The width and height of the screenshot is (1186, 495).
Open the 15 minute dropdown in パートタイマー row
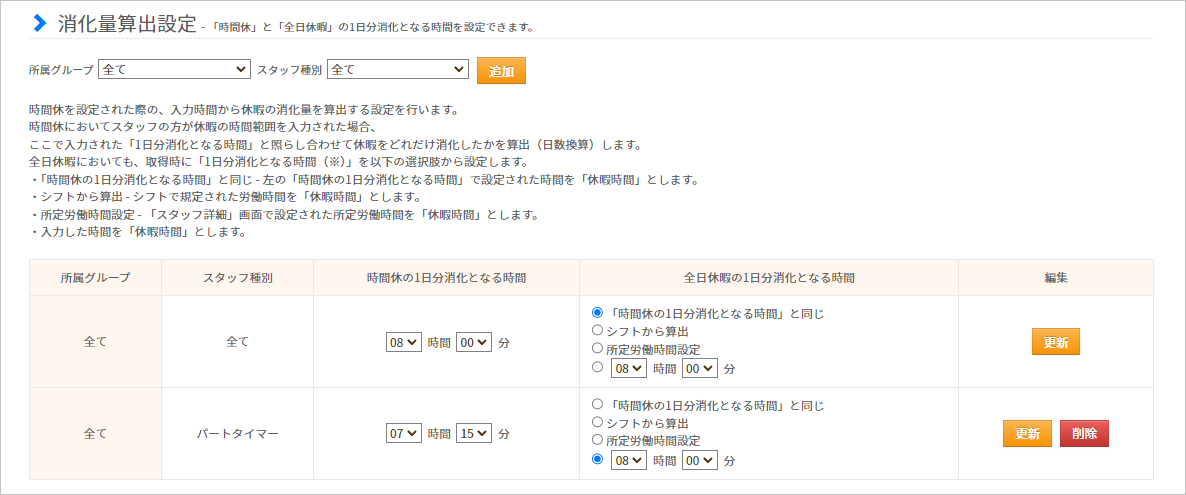tap(474, 434)
